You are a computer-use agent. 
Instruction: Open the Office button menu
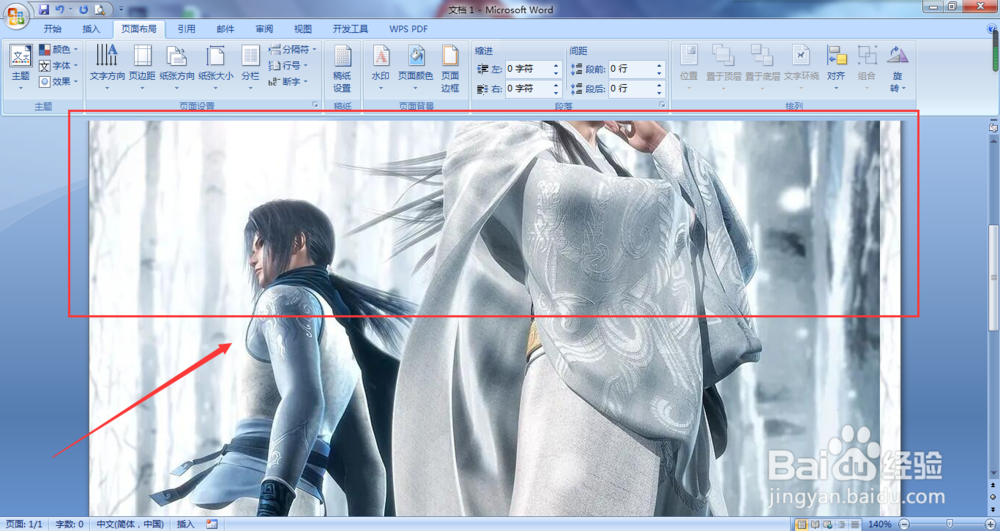point(17,15)
